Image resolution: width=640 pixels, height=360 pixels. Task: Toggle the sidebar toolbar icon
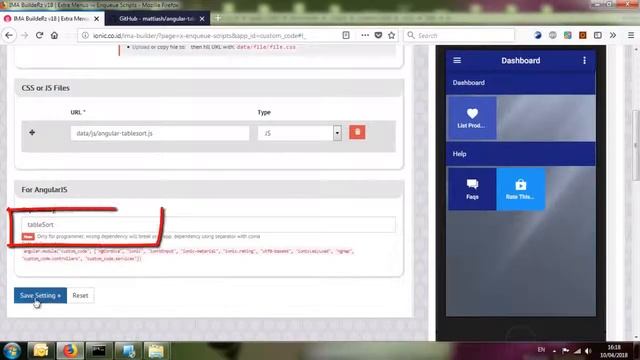click(598, 36)
